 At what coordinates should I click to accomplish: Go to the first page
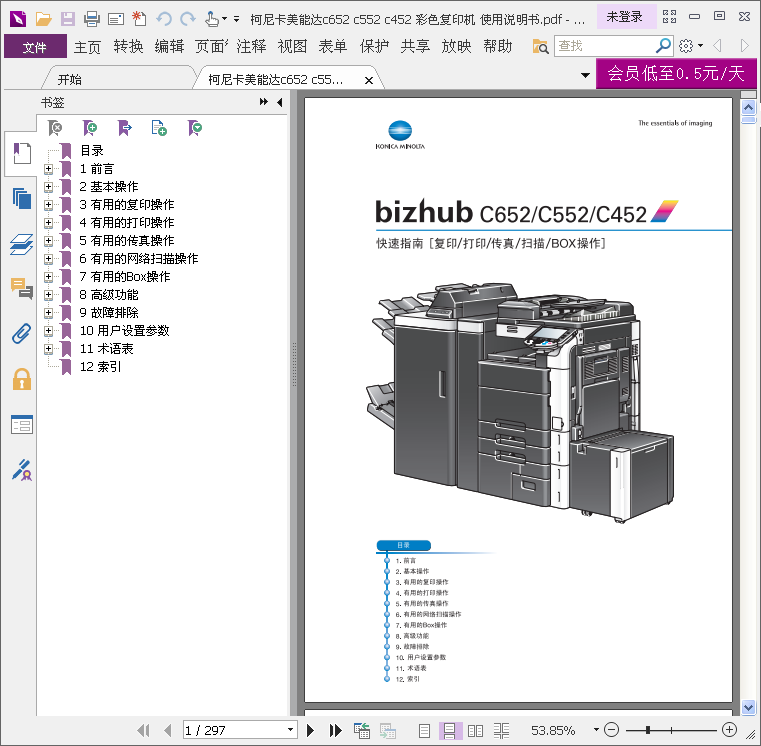pos(143,730)
